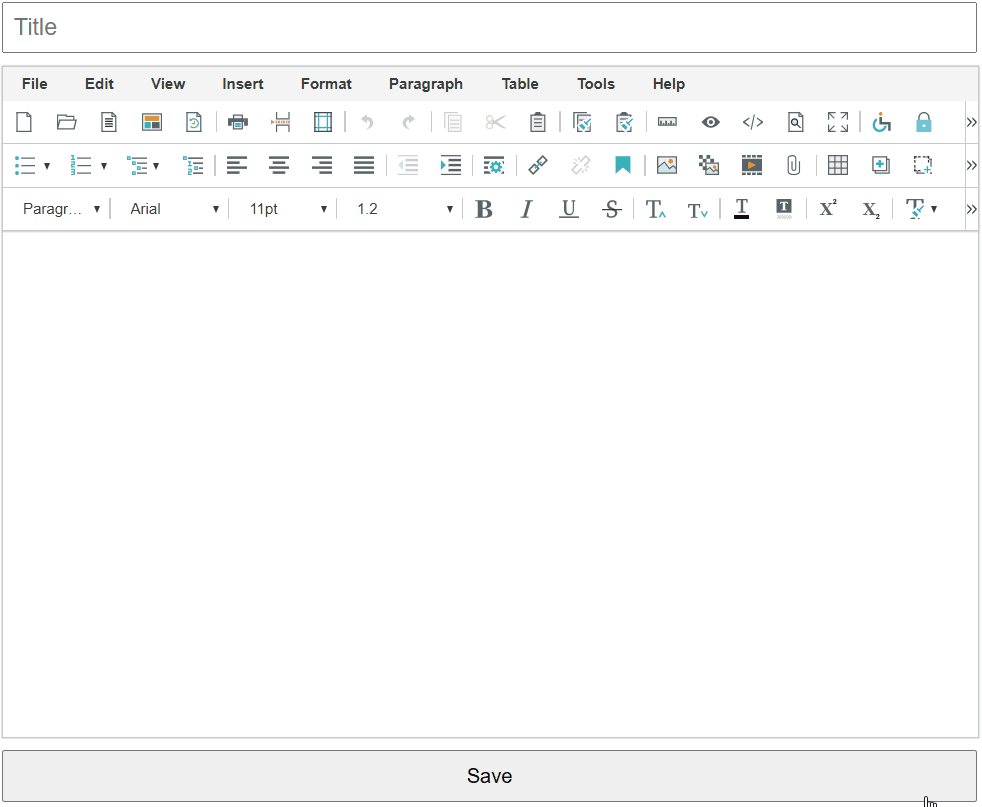982x807 pixels.
Task: Open the Paragraph format dropdown
Action: click(61, 209)
